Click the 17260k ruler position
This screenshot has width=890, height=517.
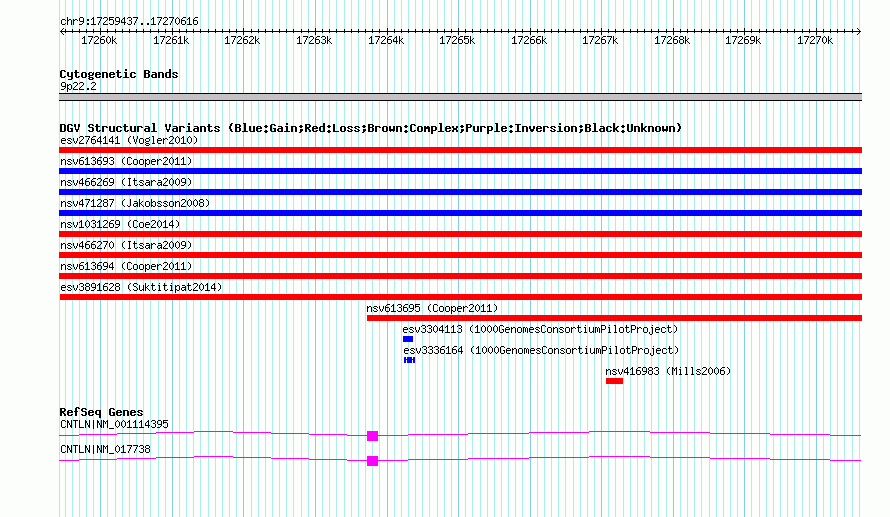coord(99,40)
